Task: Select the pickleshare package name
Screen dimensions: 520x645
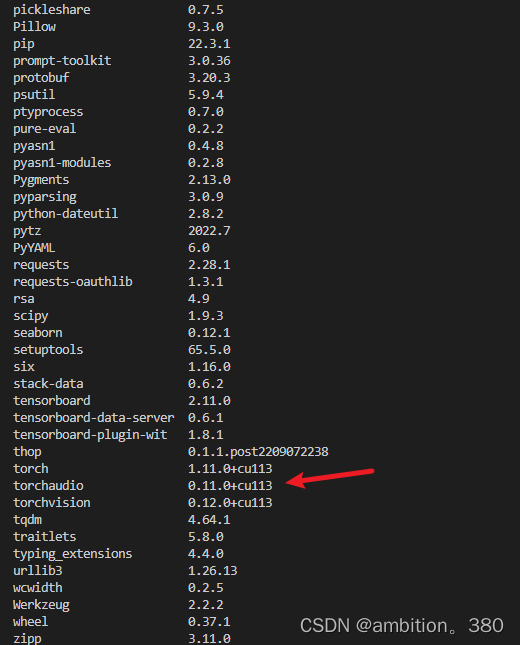Action: [x=51, y=10]
